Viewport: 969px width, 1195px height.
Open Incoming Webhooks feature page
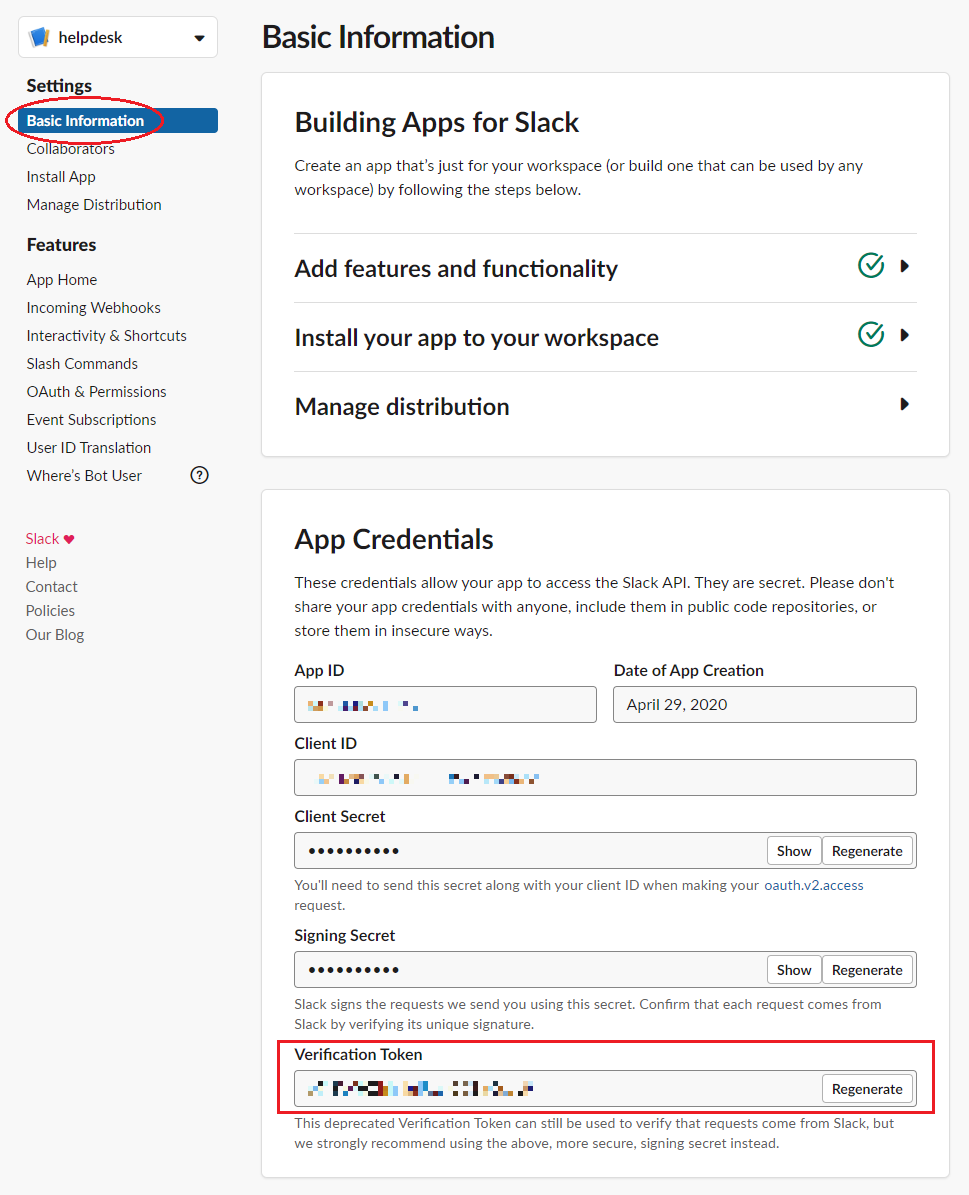(93, 308)
